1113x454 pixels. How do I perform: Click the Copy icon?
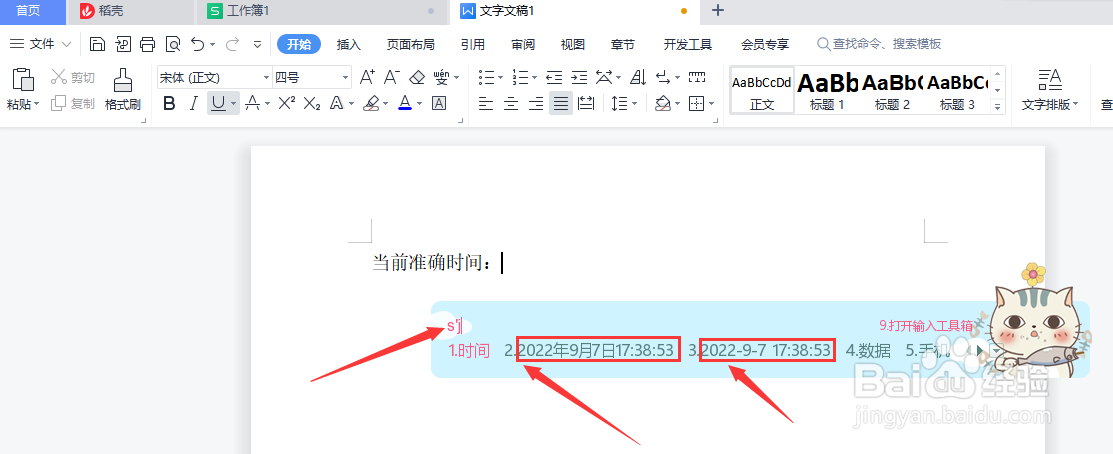(58, 104)
